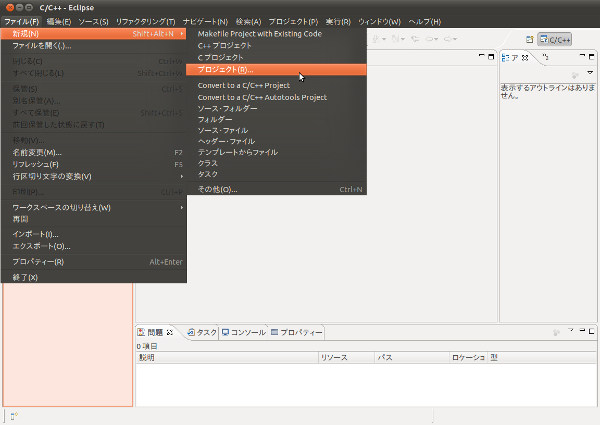Open その他(O)... wizard
This screenshot has height=425, width=600.
pos(276,189)
